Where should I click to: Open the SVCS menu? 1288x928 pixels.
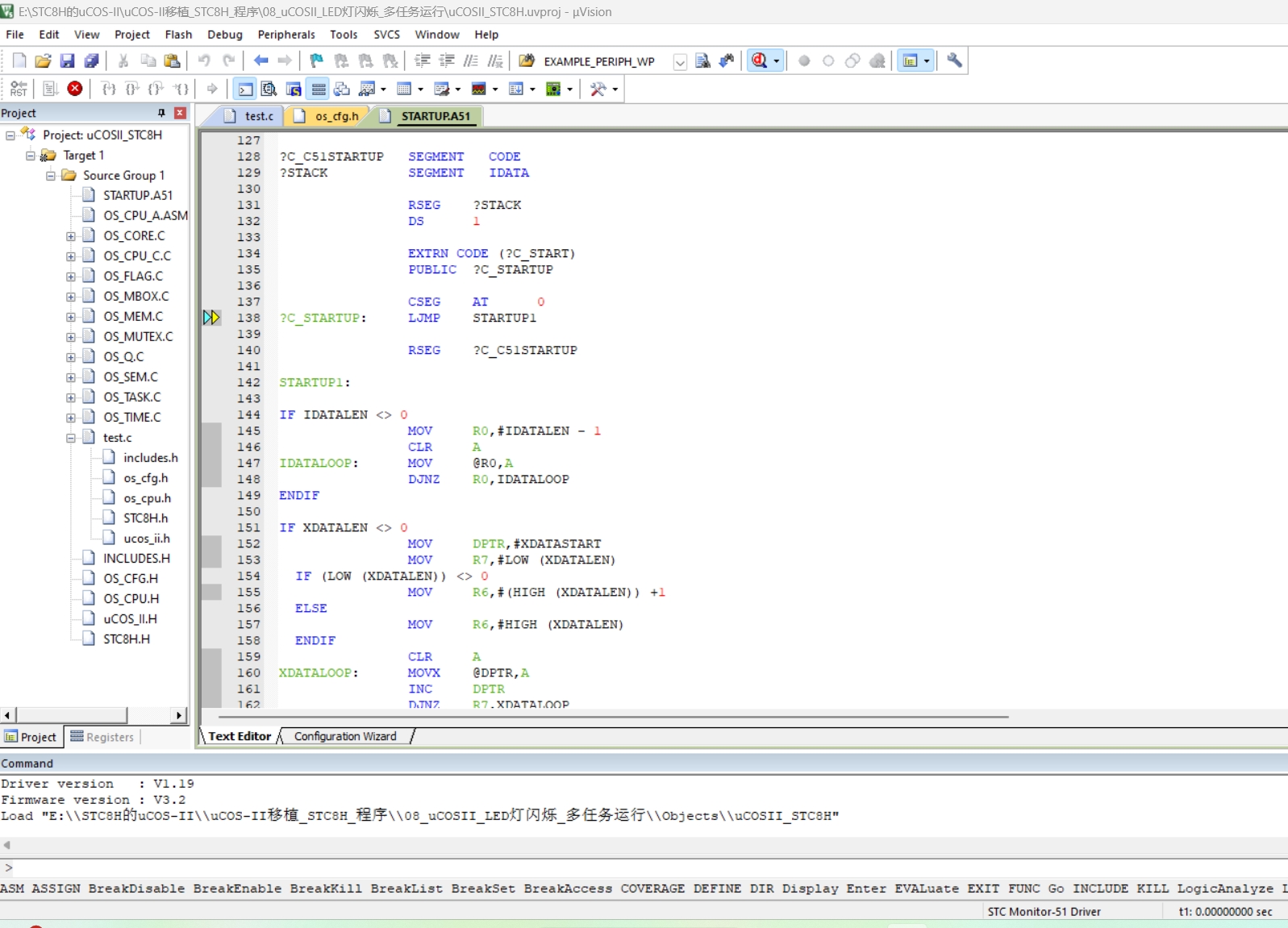pyautogui.click(x=386, y=35)
